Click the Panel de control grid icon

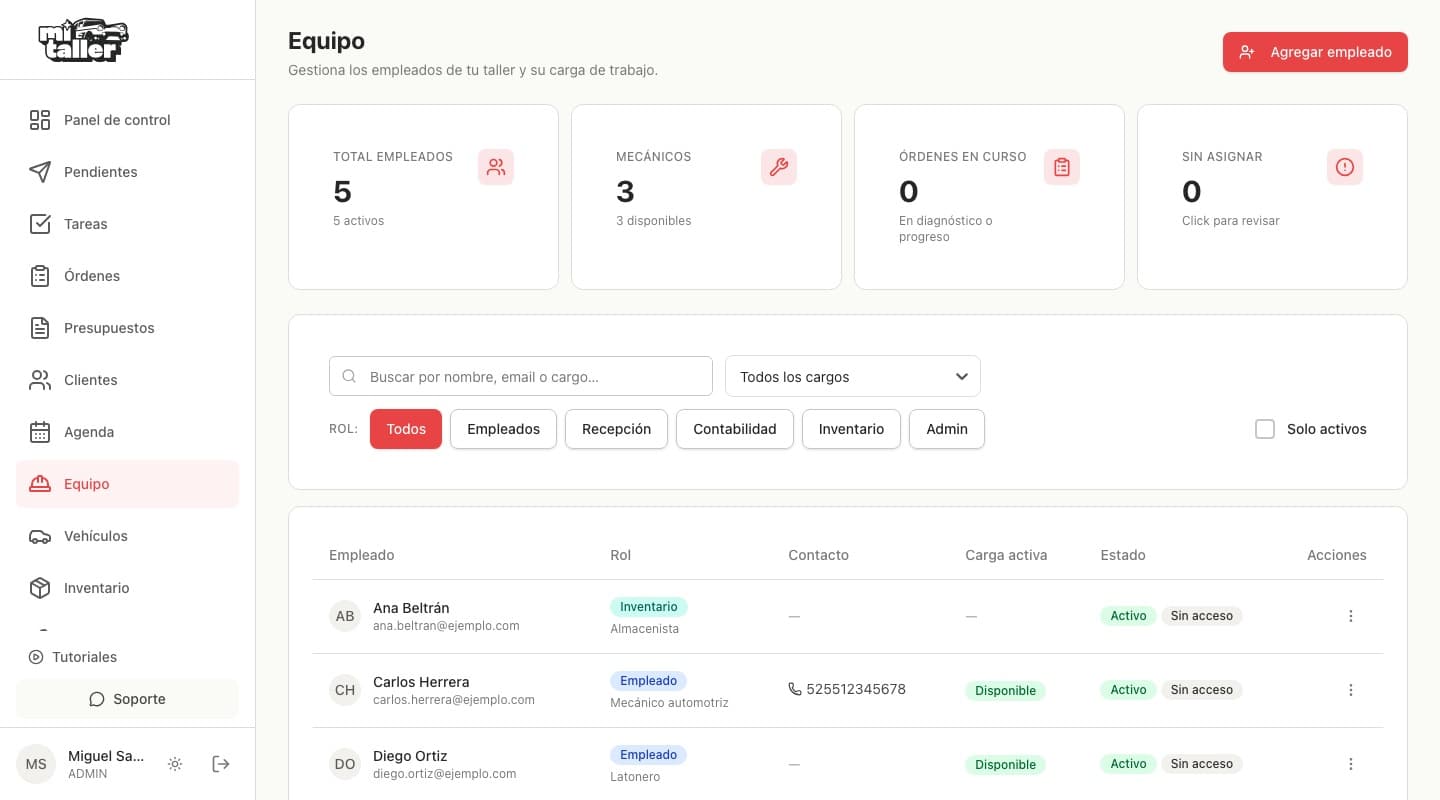click(40, 120)
